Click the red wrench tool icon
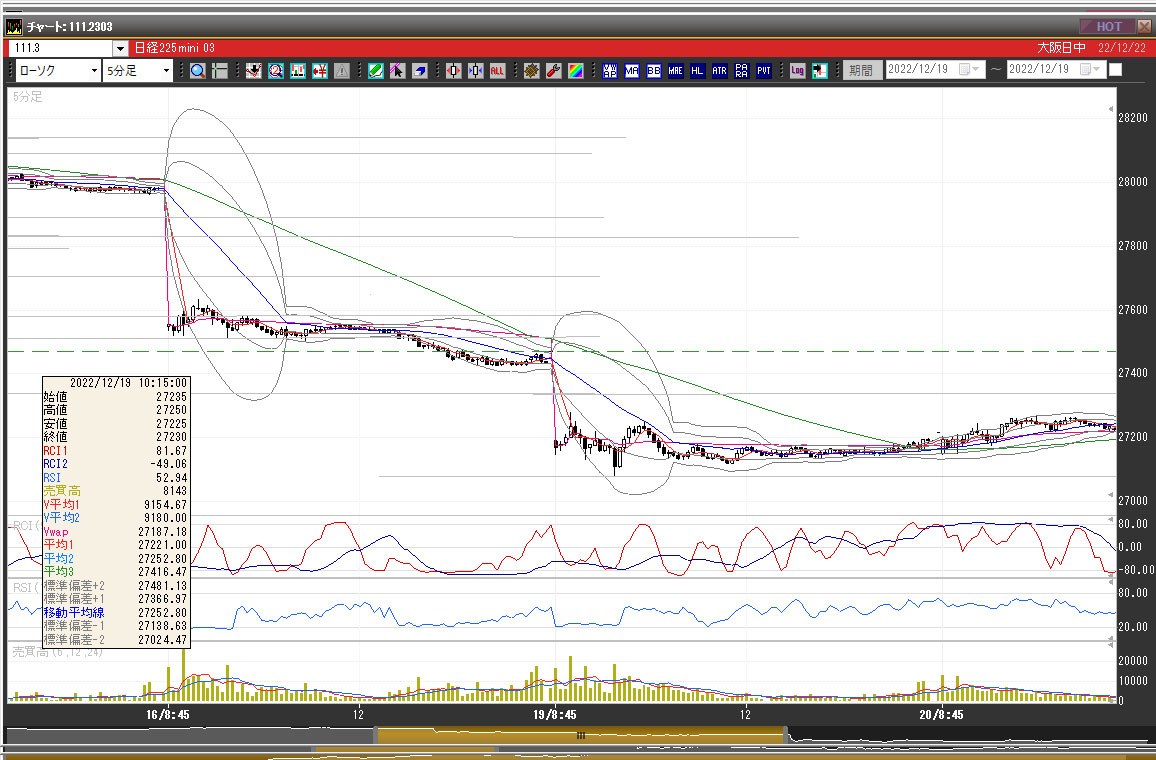This screenshot has width=1156, height=760. coord(554,71)
